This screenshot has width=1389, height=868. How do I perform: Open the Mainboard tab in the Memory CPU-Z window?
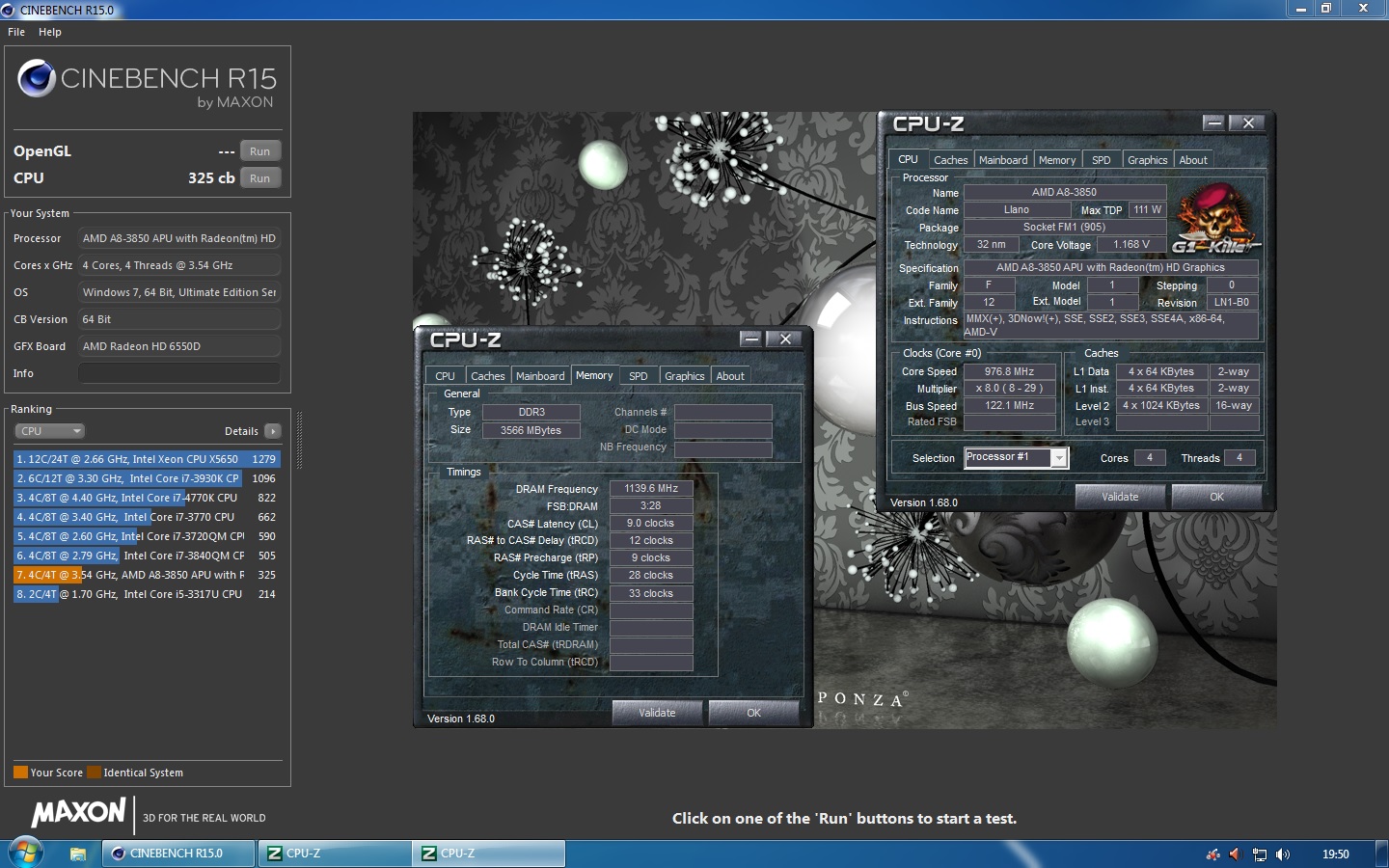[x=540, y=376]
